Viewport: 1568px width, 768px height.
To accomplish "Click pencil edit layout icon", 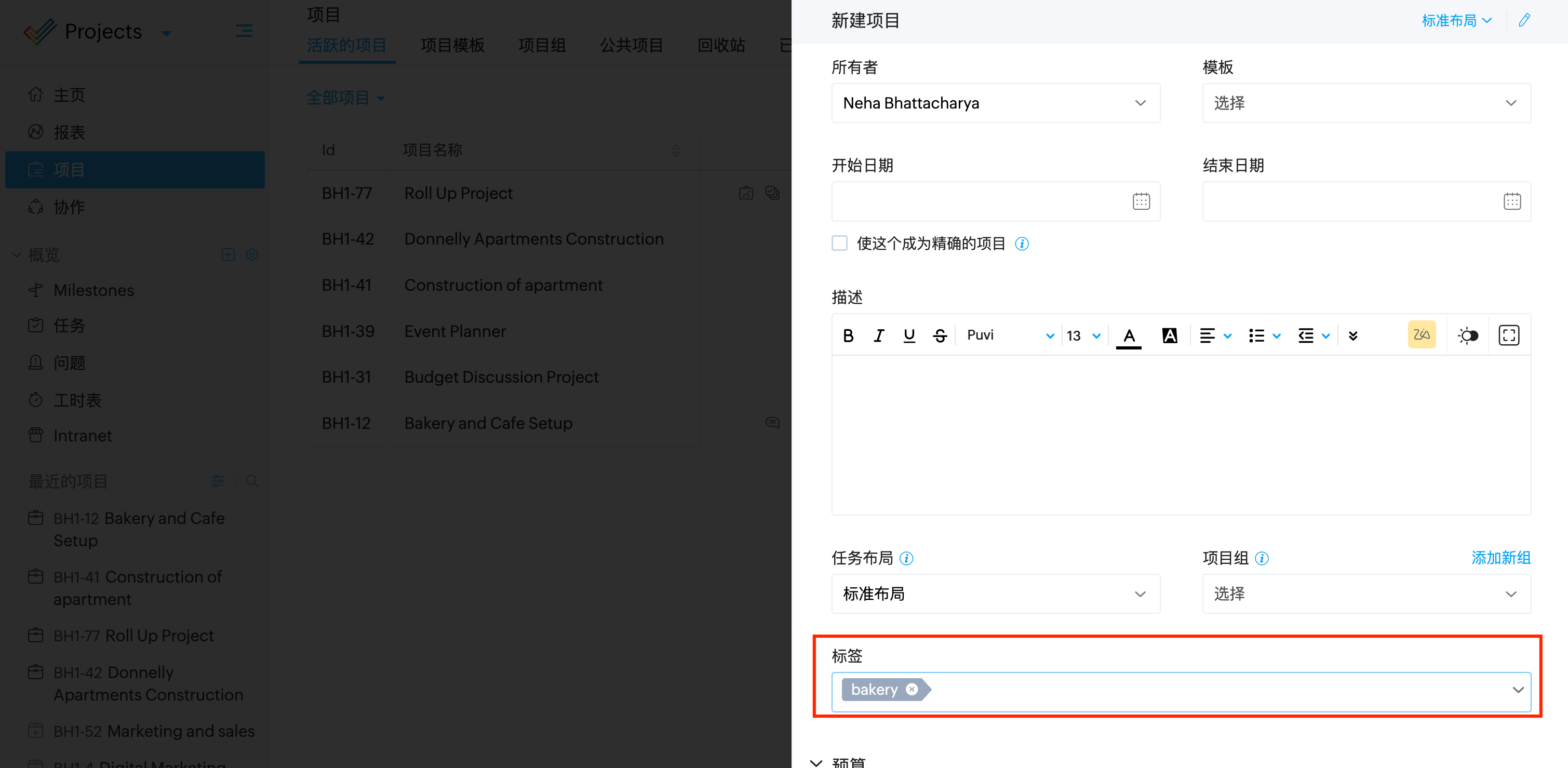I will 1524,21.
